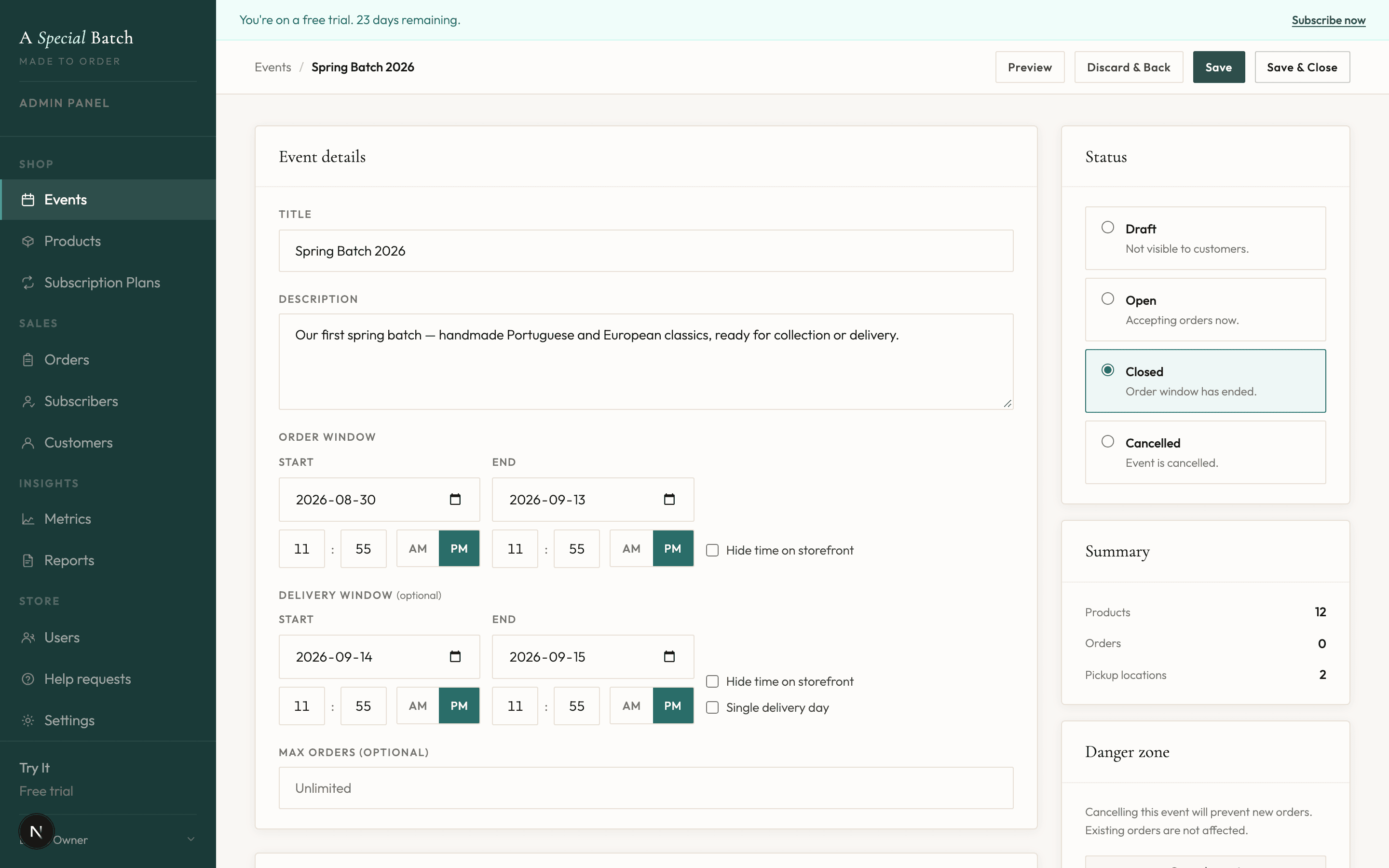View the Orders page
1389x868 pixels.
tap(108, 359)
